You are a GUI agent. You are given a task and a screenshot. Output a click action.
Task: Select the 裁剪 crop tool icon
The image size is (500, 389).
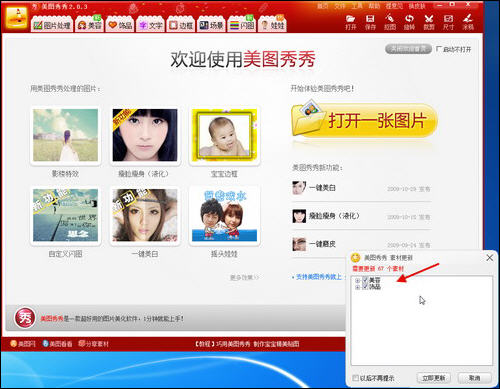coord(429,22)
